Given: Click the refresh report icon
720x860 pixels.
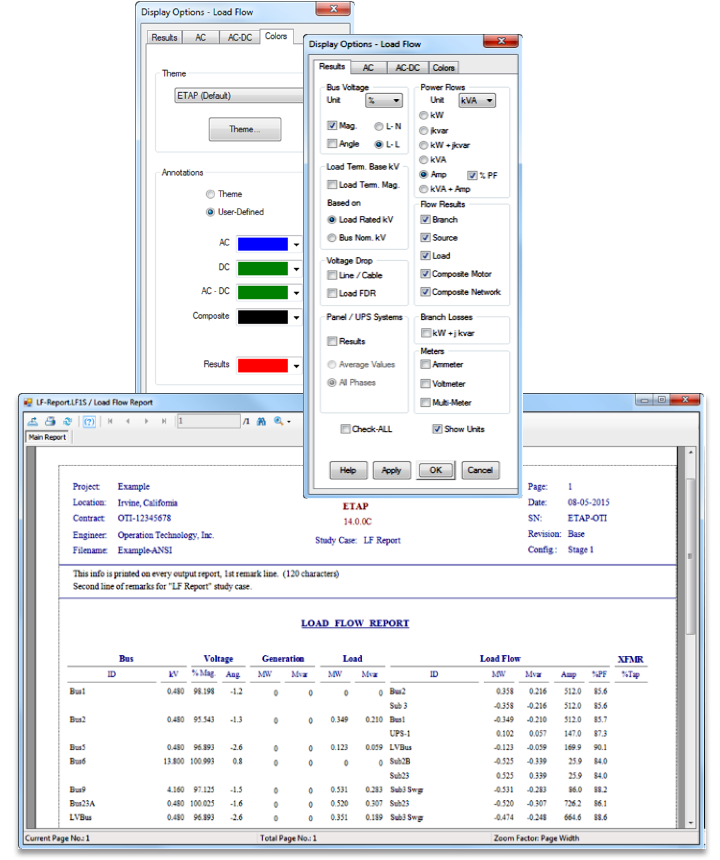Looking at the screenshot, I should (x=66, y=422).
